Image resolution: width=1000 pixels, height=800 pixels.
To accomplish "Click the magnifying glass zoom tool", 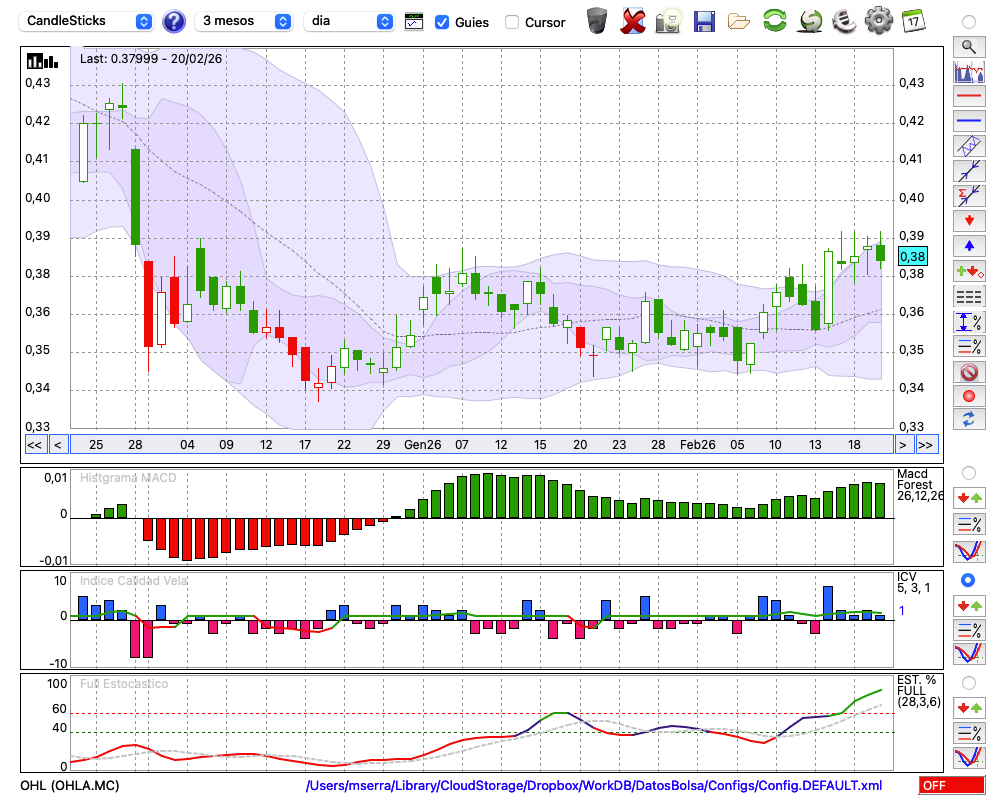I will point(968,46).
